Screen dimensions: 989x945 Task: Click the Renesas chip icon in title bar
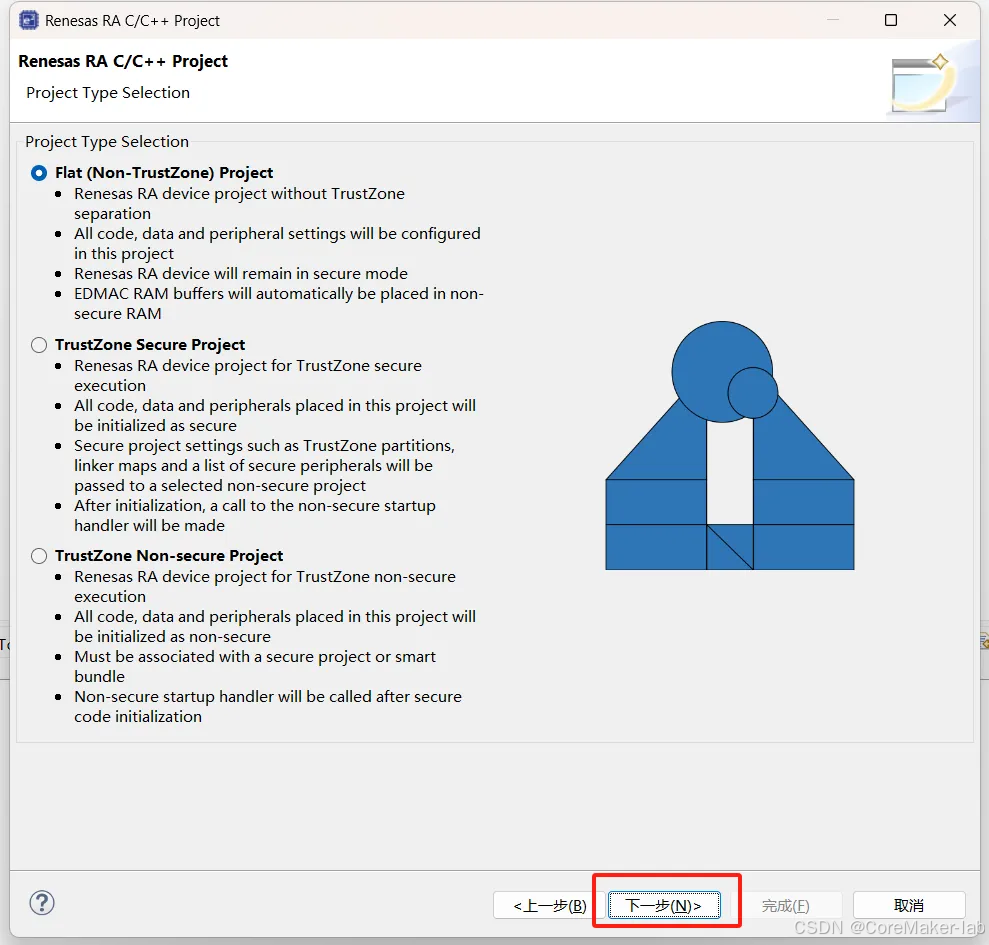[28, 20]
